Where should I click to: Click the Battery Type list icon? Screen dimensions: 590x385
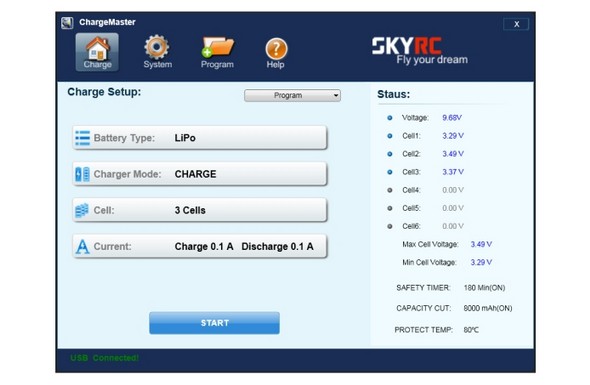pos(82,138)
